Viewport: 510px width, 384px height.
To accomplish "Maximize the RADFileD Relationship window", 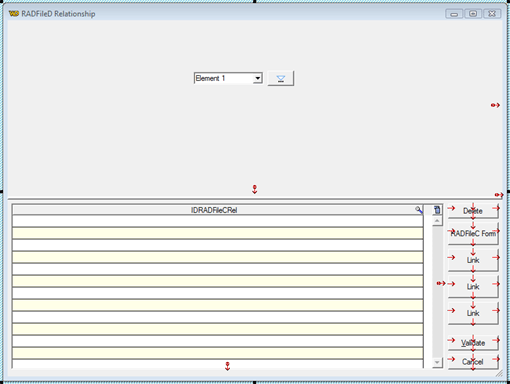I will 473,14.
